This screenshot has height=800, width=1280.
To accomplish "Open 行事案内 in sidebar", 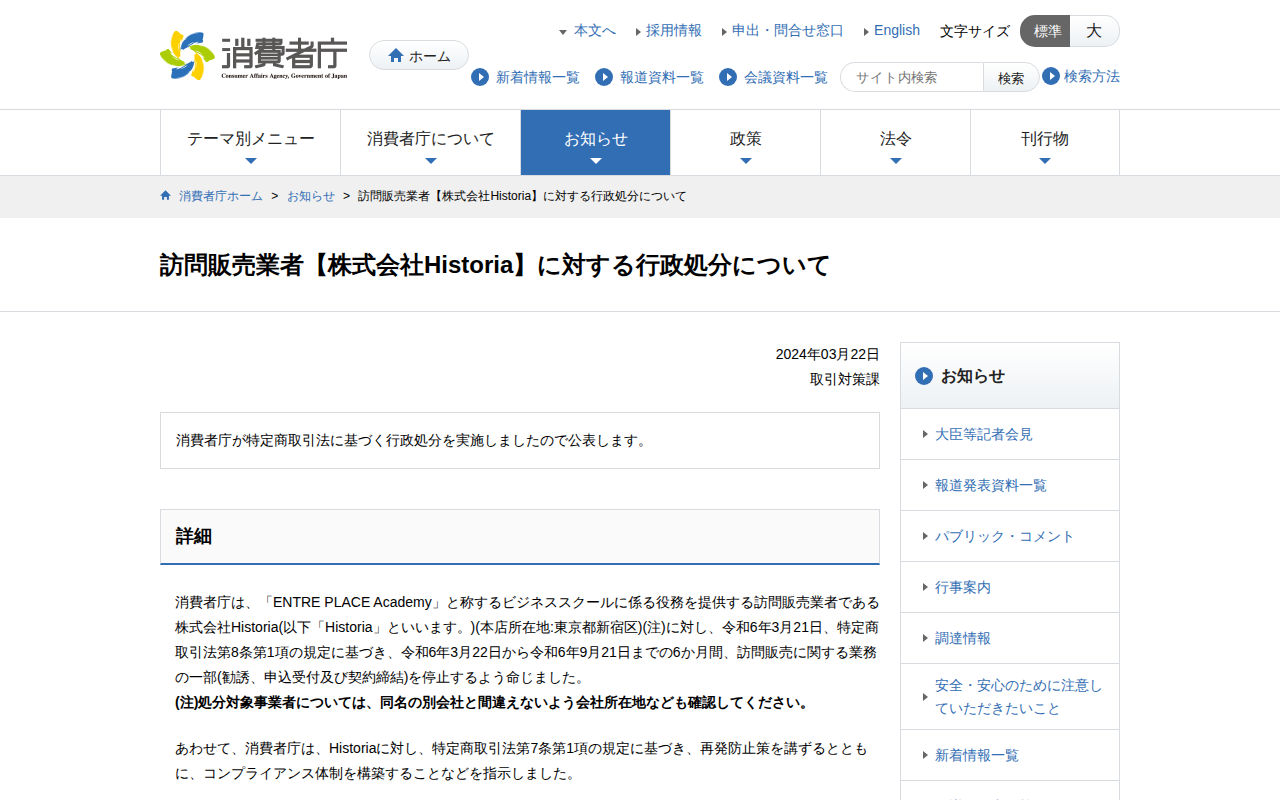I will click(963, 587).
